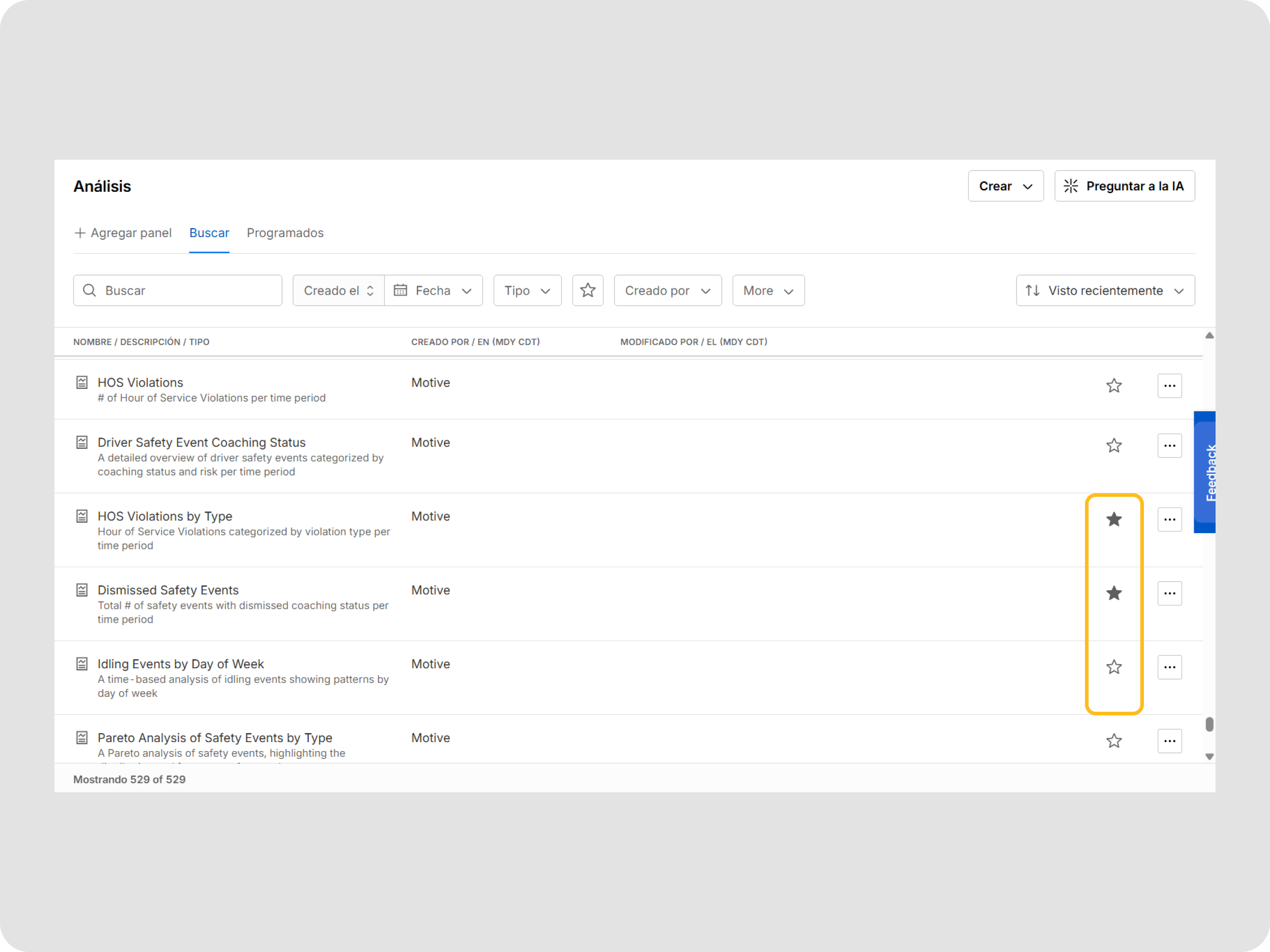Open the Visto recientemente sort dropdown
1270x952 pixels.
[1104, 291]
